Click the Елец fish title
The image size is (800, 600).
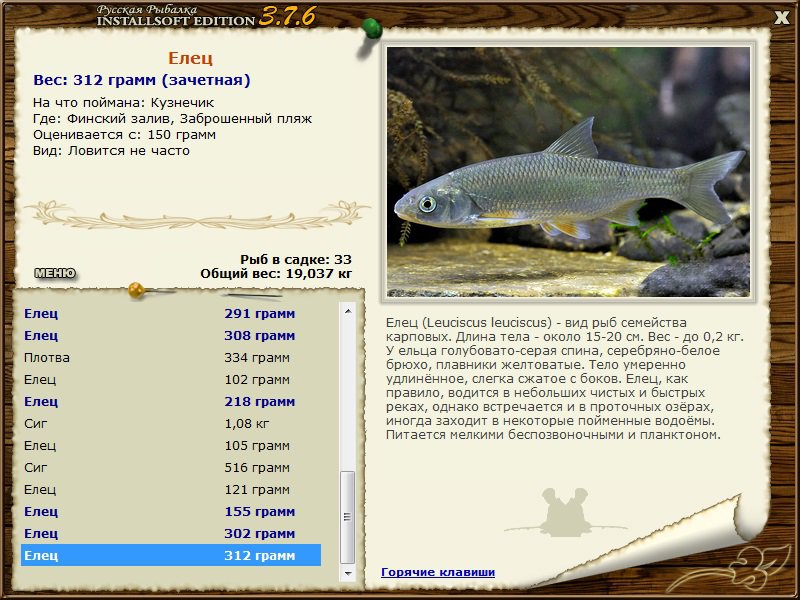[190, 58]
